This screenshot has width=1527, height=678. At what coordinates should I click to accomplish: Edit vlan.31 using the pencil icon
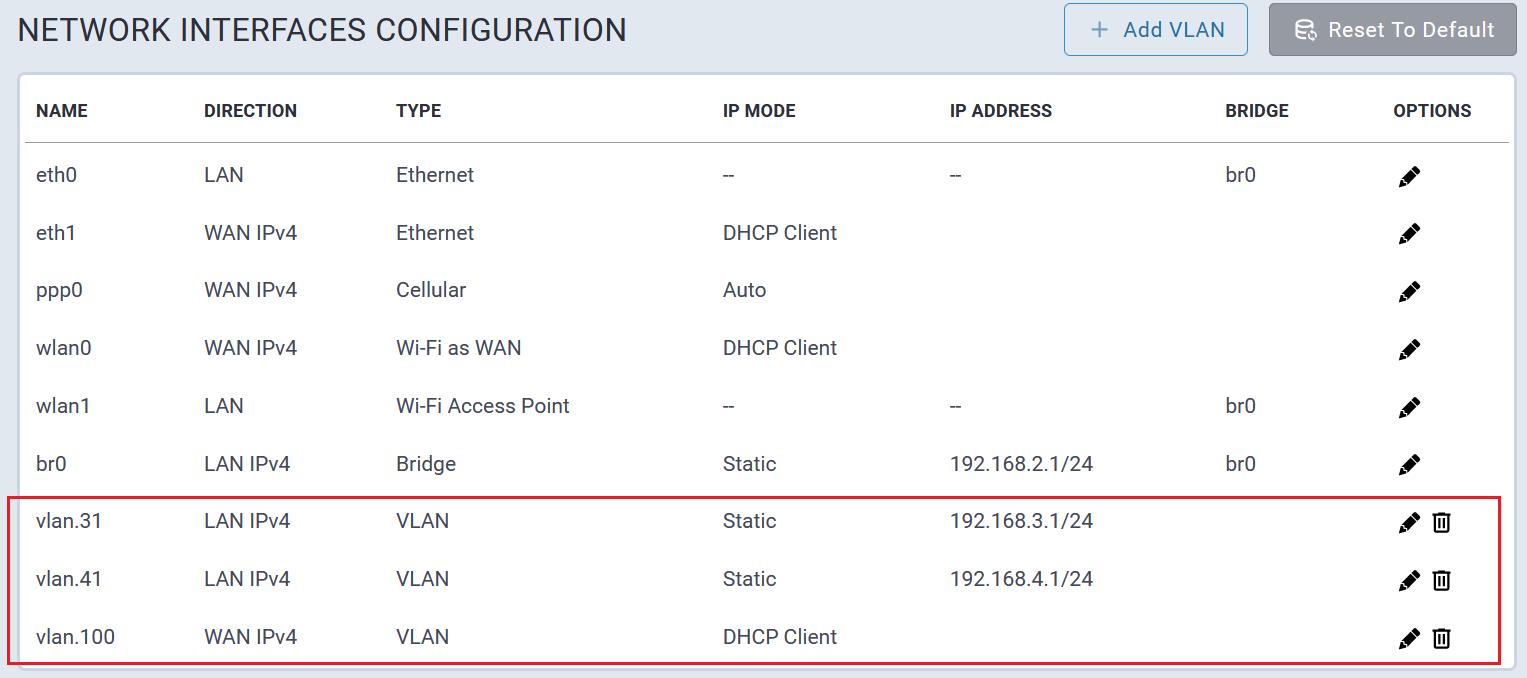(1409, 522)
